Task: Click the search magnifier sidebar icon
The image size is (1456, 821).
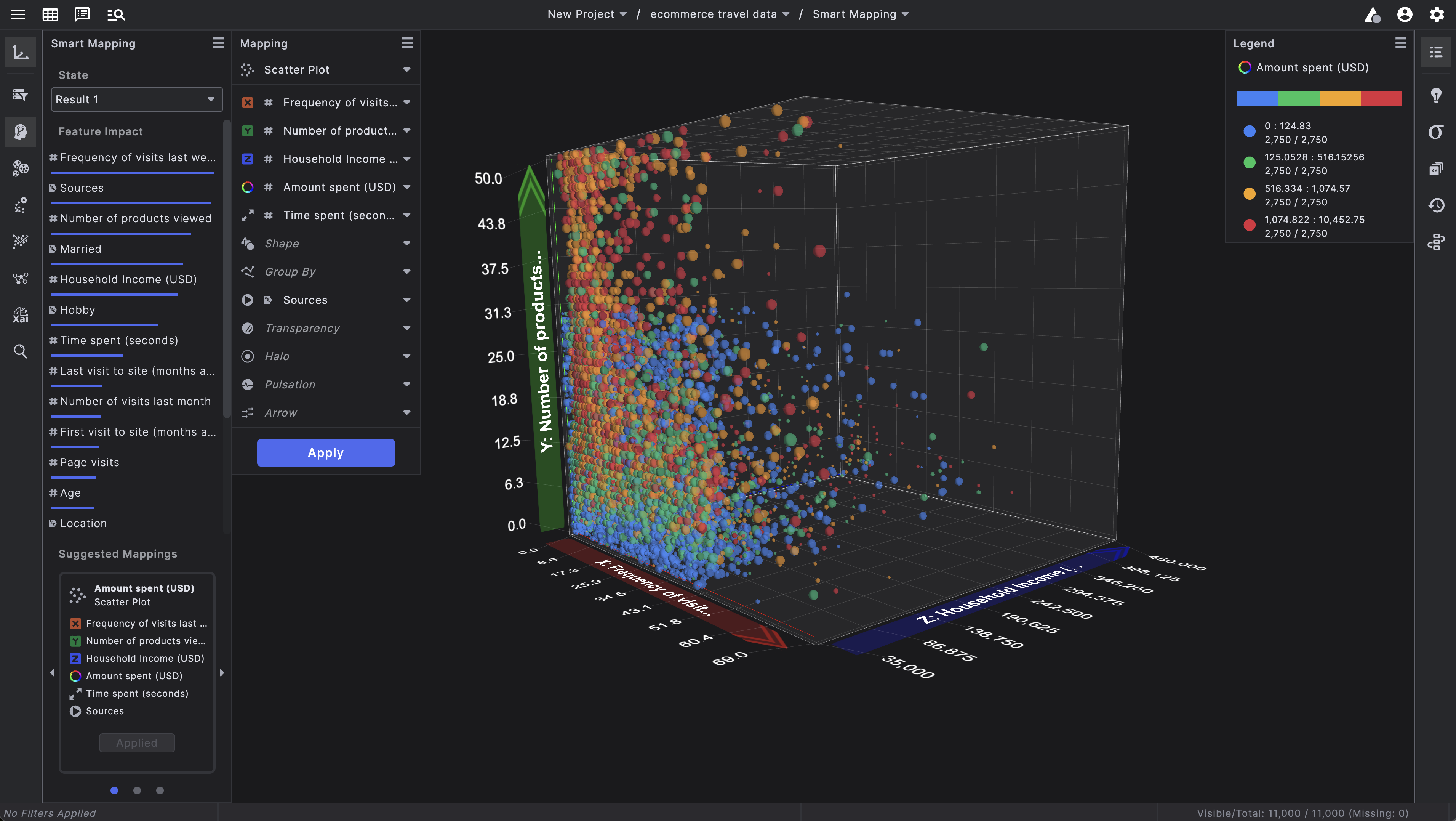Action: 20,352
